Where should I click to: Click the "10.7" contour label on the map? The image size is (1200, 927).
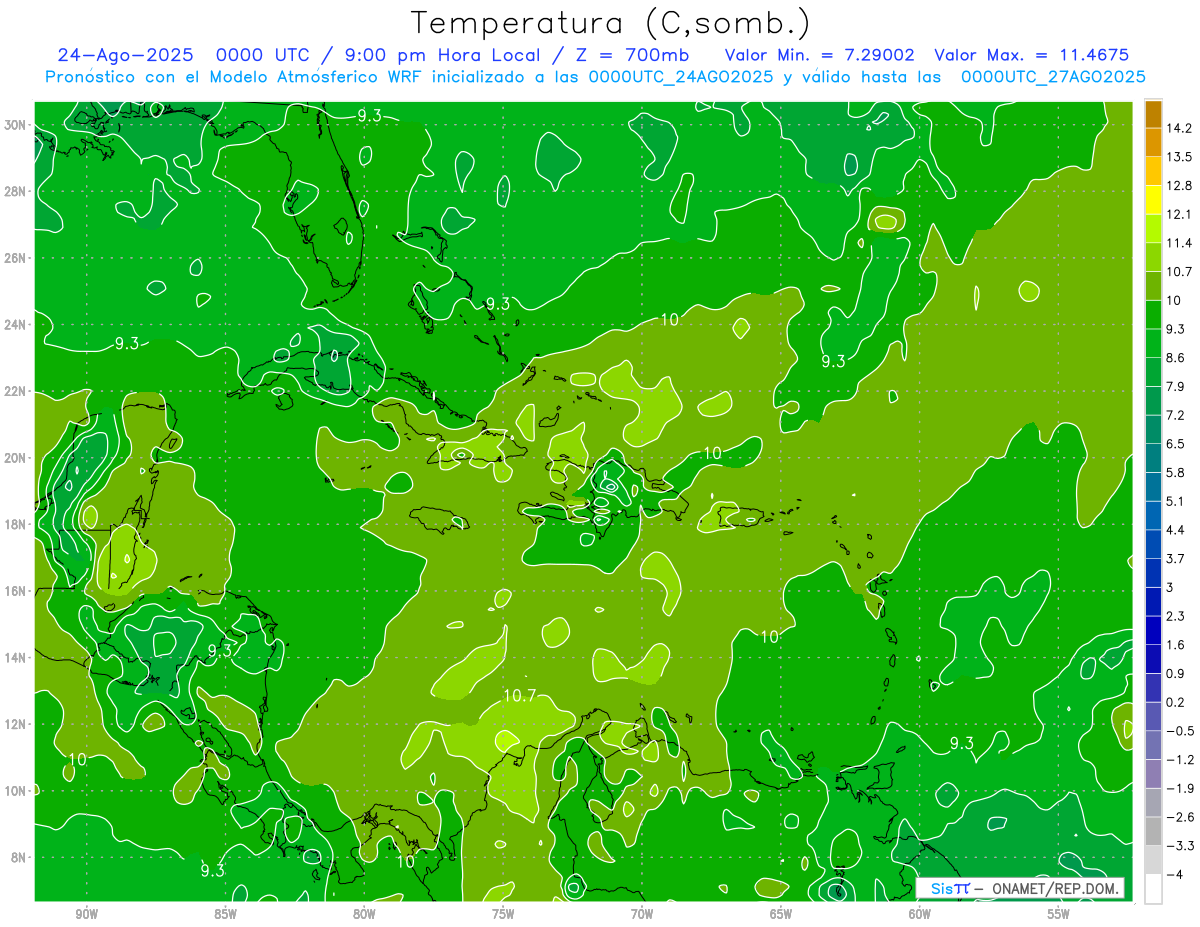pos(519,696)
